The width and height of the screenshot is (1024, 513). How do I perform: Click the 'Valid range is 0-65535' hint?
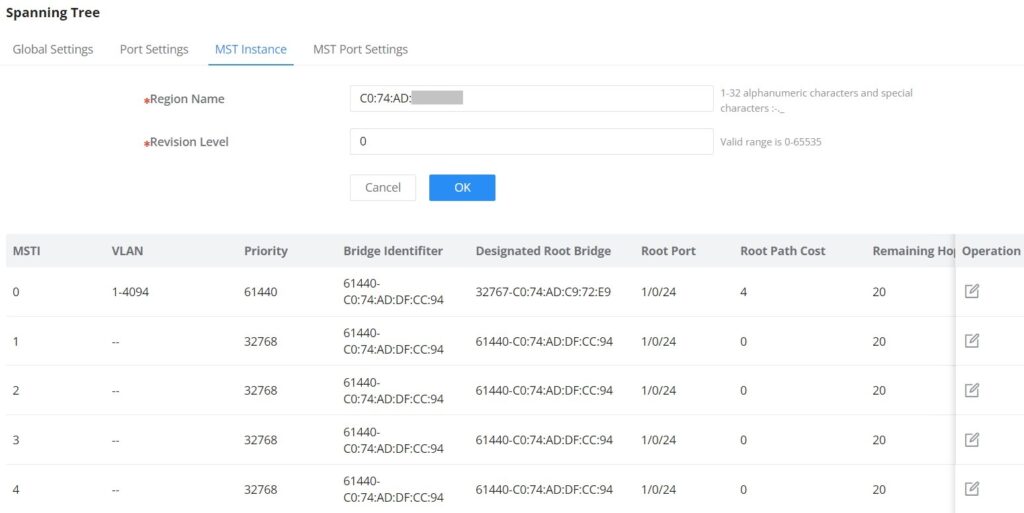(x=771, y=142)
